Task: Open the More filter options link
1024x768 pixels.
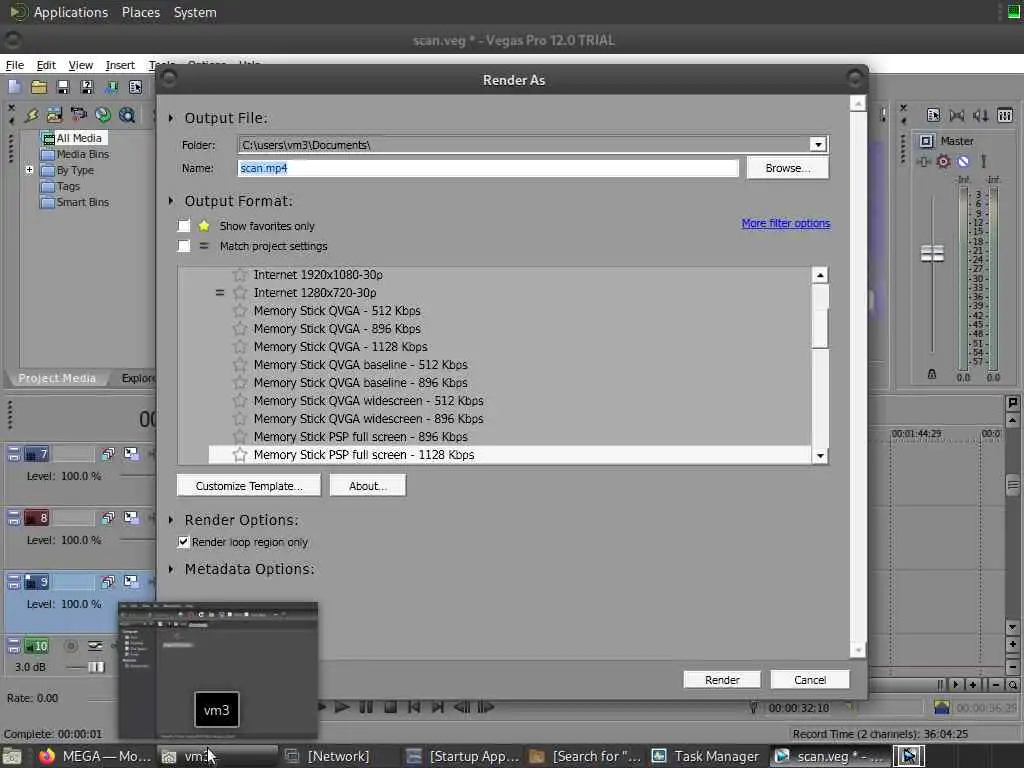Action: click(x=786, y=223)
